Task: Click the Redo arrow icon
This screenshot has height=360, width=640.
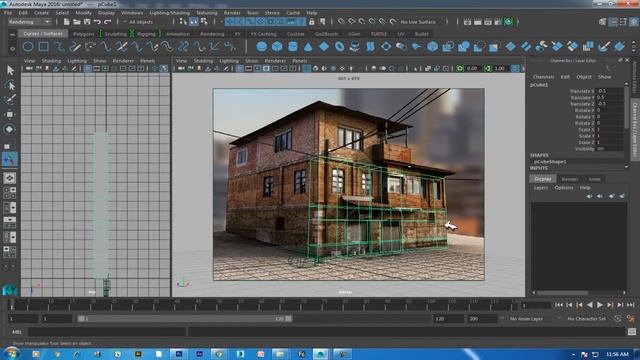Action: tap(108, 22)
